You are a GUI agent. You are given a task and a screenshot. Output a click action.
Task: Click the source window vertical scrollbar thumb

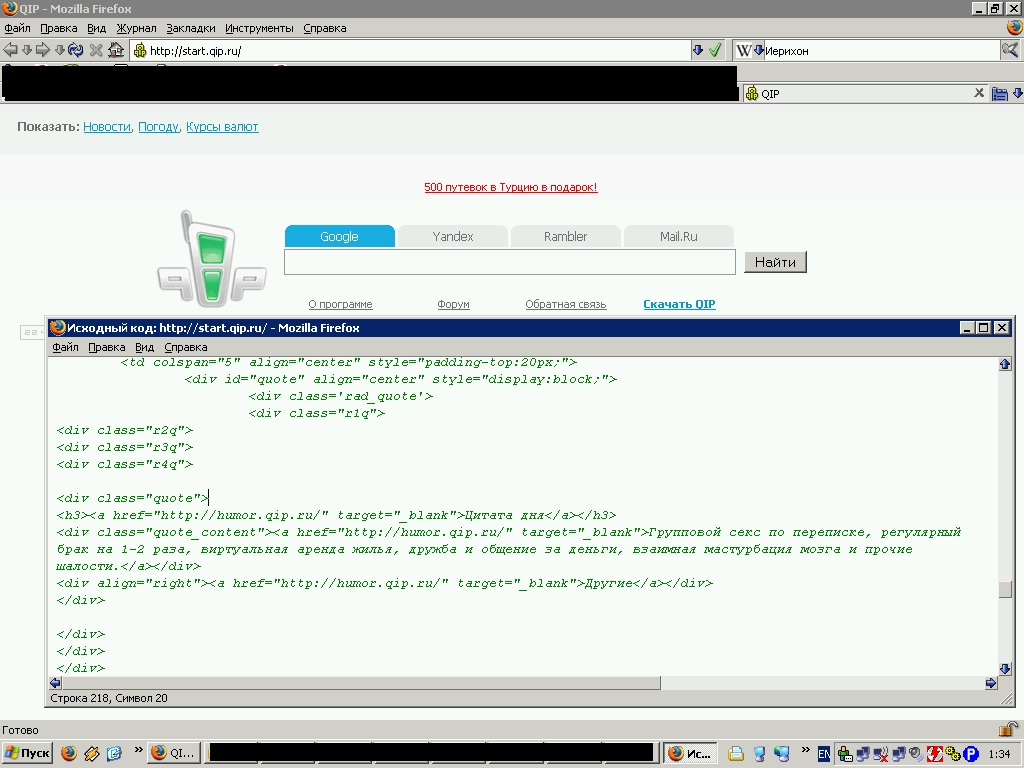(1005, 588)
